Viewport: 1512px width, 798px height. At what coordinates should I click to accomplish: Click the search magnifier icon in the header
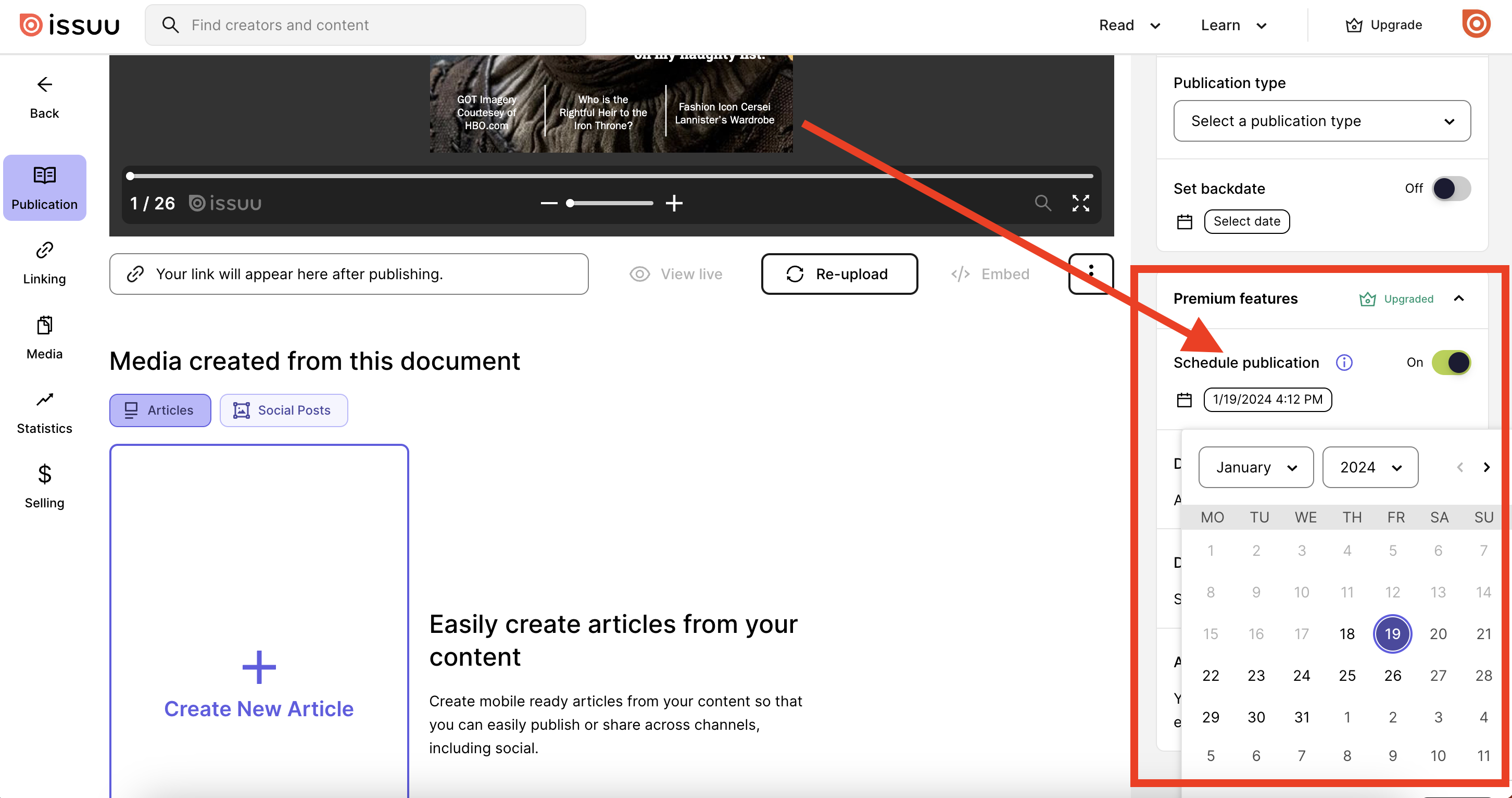pos(170,24)
